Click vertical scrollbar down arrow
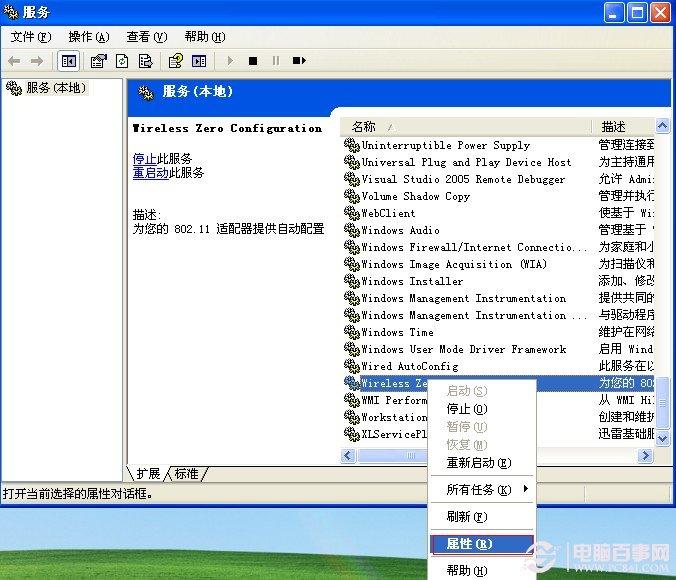The height and width of the screenshot is (580, 676). (662, 439)
